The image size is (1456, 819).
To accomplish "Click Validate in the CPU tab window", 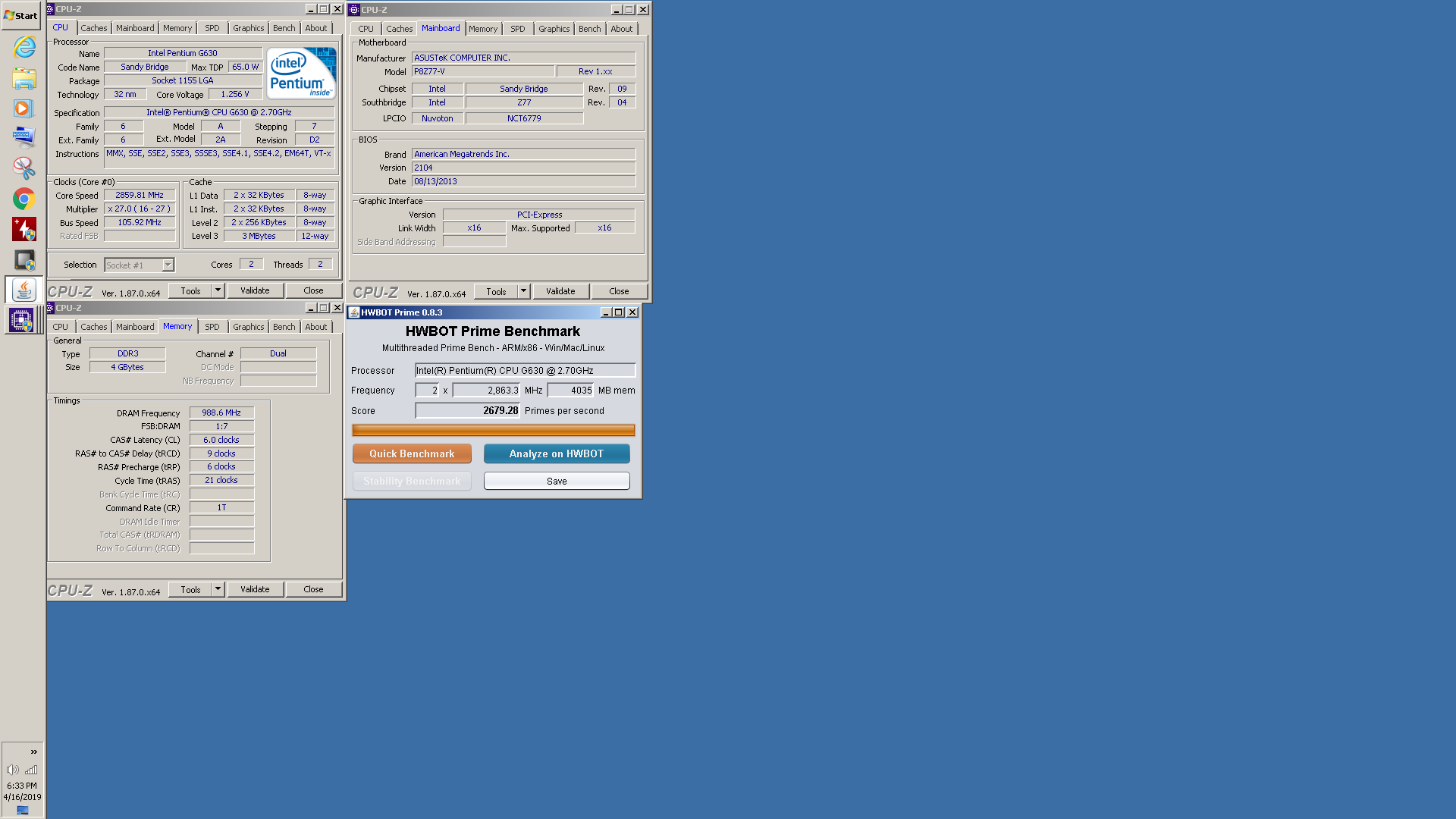I will (255, 290).
